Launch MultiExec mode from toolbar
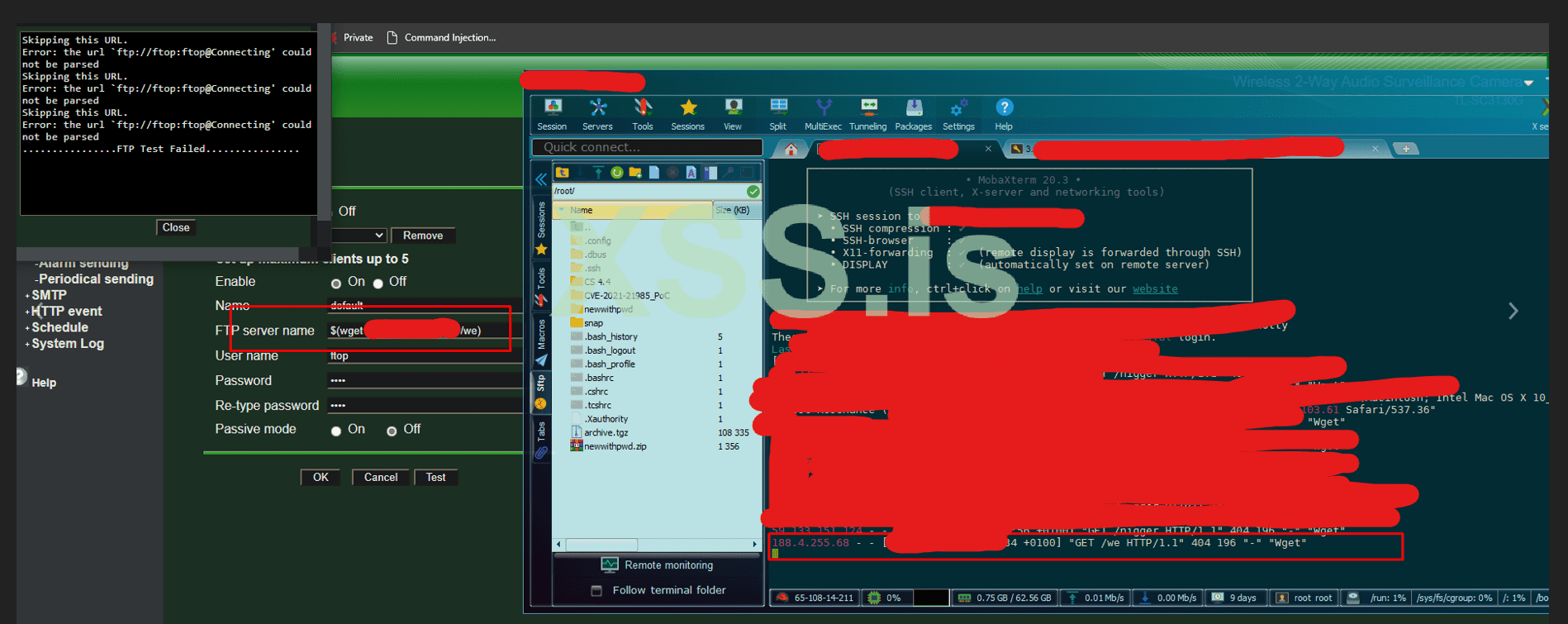Viewport: 1568px width, 624px height. click(x=823, y=114)
